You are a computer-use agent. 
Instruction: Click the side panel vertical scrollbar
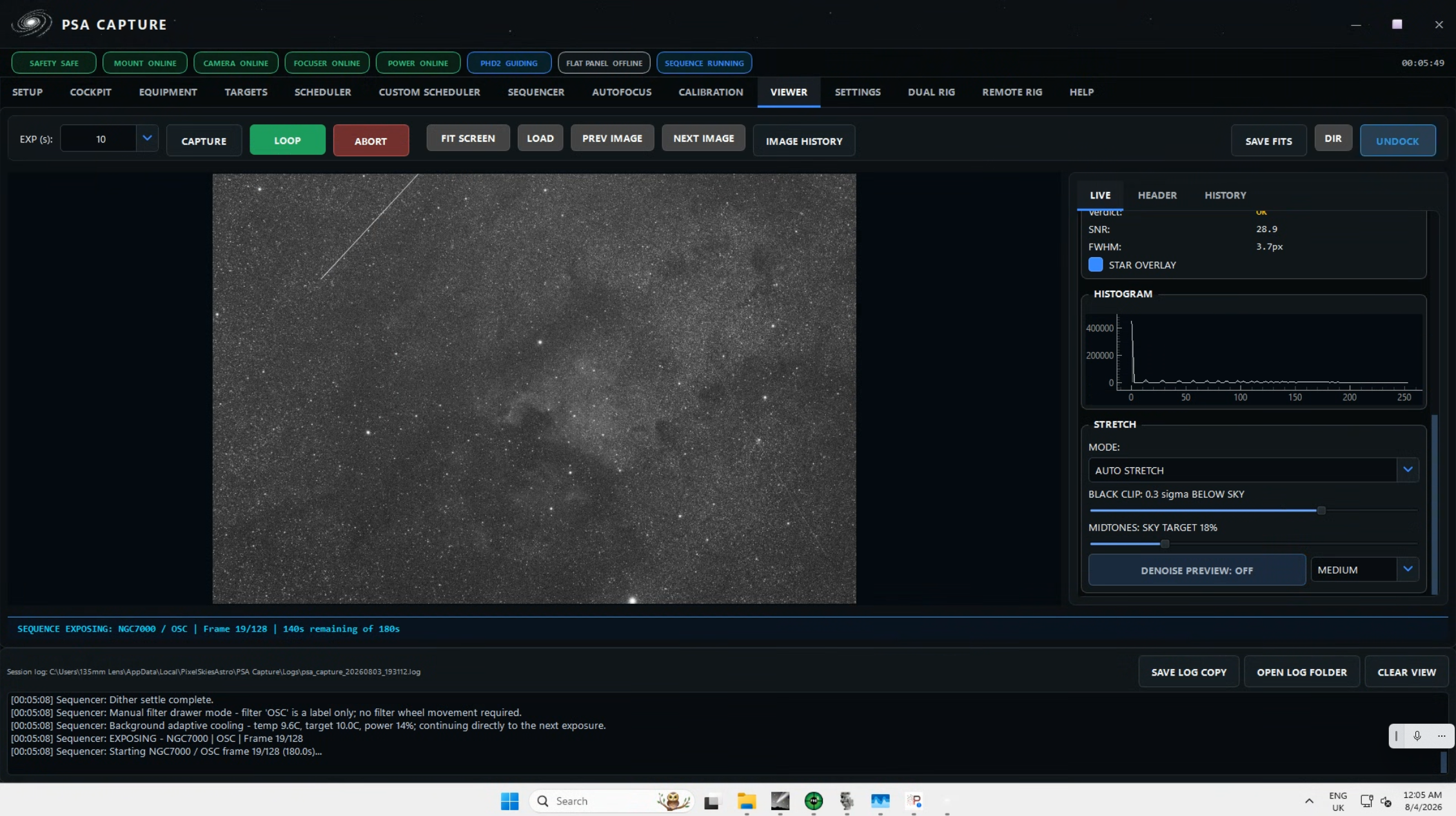point(1435,504)
